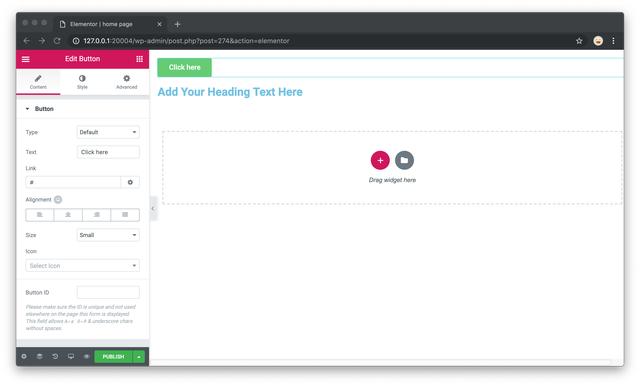Open page settings gear in footer
Screen dimensions: 640x386
(x=24, y=357)
